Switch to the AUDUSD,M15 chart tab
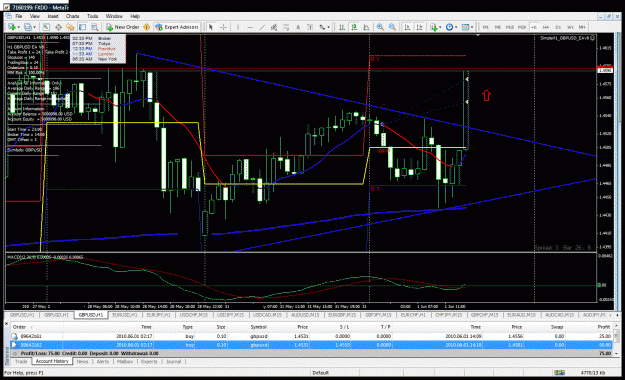The width and height of the screenshot is (625, 380). pyautogui.click(x=305, y=315)
